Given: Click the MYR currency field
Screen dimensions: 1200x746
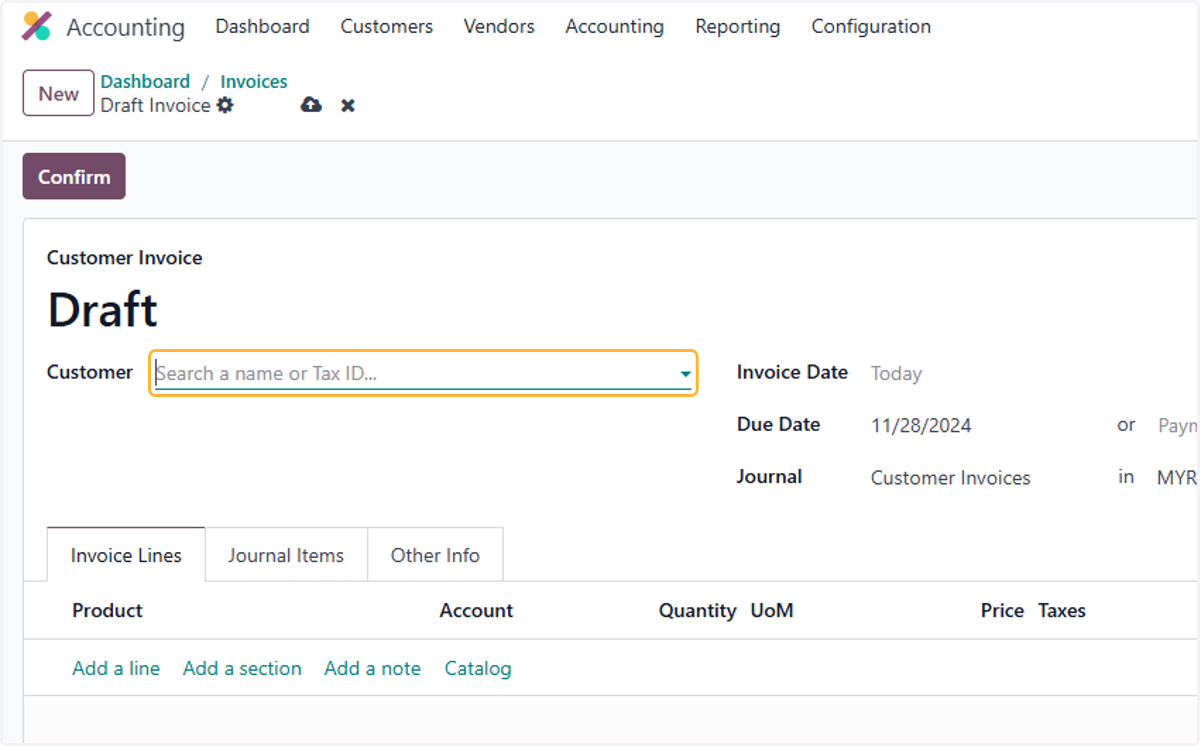Looking at the screenshot, I should click(1177, 478).
